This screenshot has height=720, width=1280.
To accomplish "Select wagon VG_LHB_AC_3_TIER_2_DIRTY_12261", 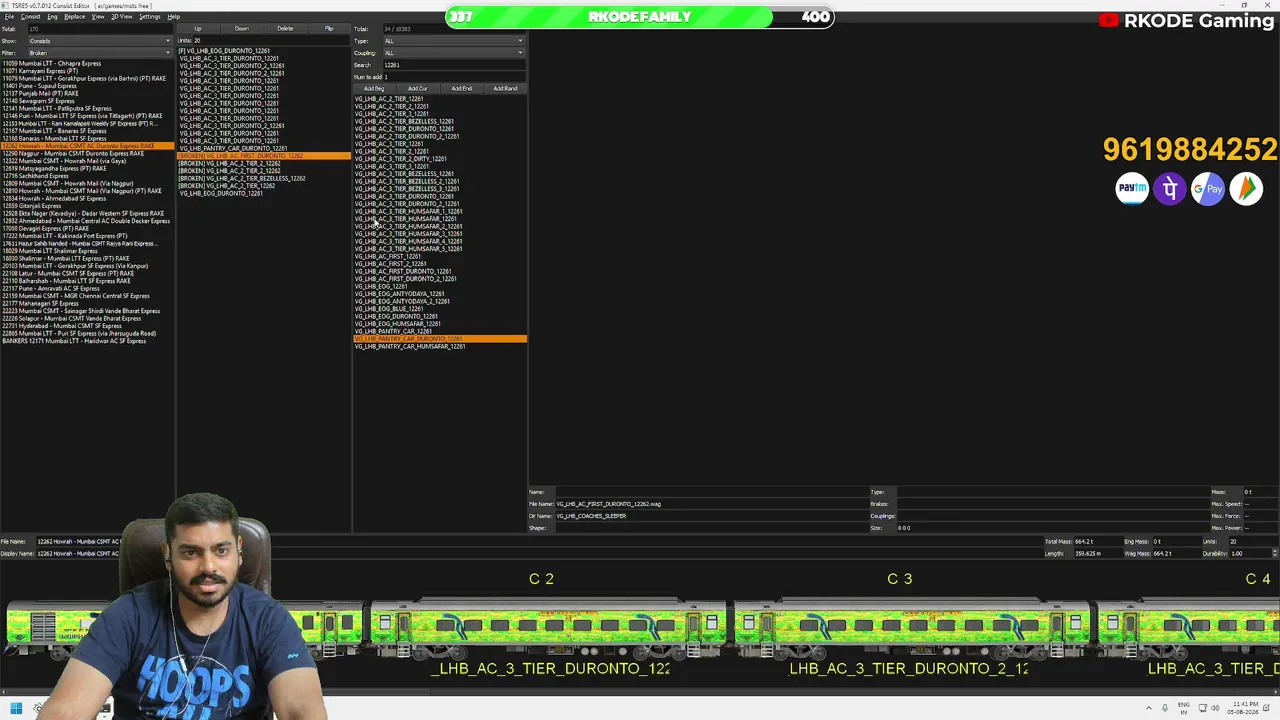I will tap(440, 159).
